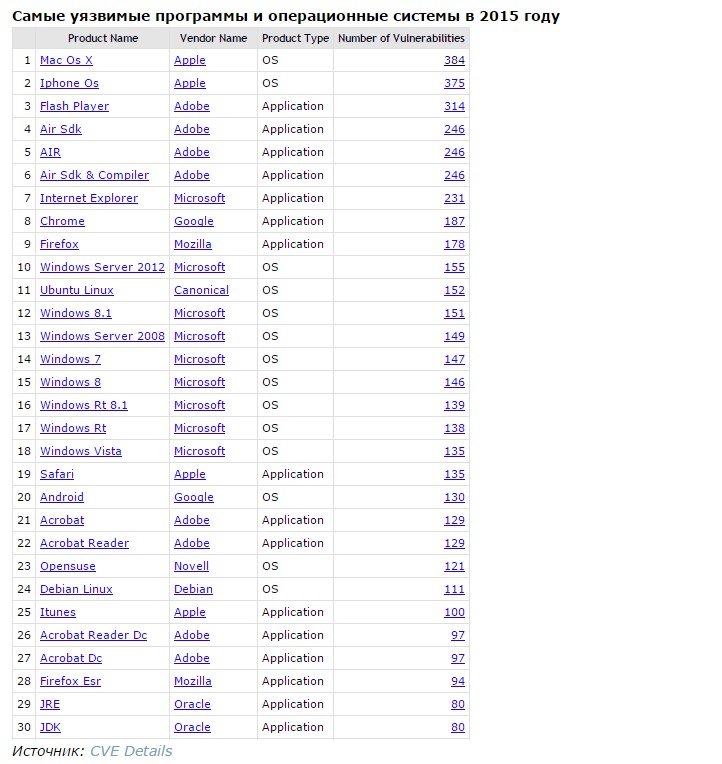Click the Product Type column header
The image size is (722, 764).
pos(295,38)
